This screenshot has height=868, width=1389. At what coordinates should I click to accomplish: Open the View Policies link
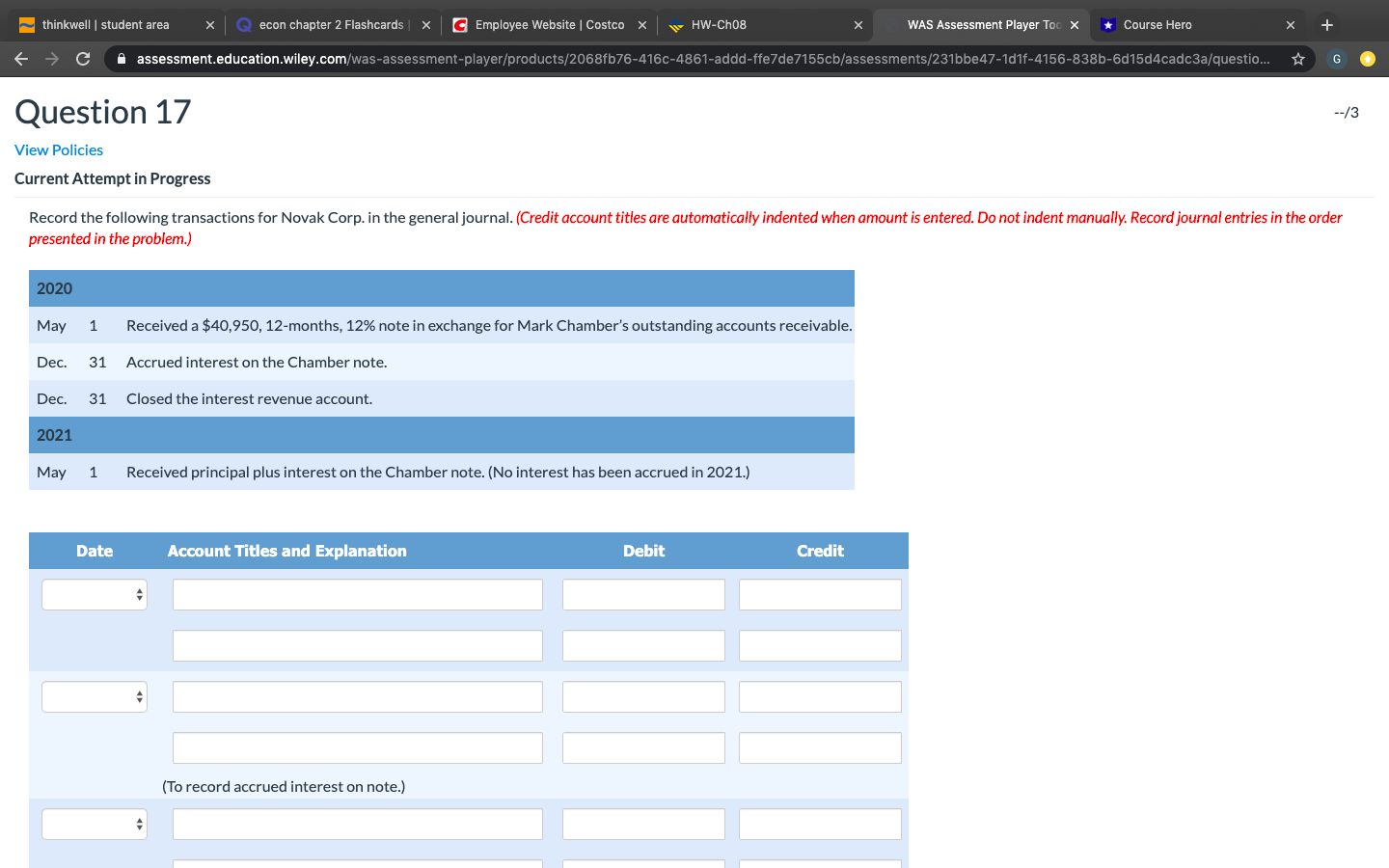[58, 149]
